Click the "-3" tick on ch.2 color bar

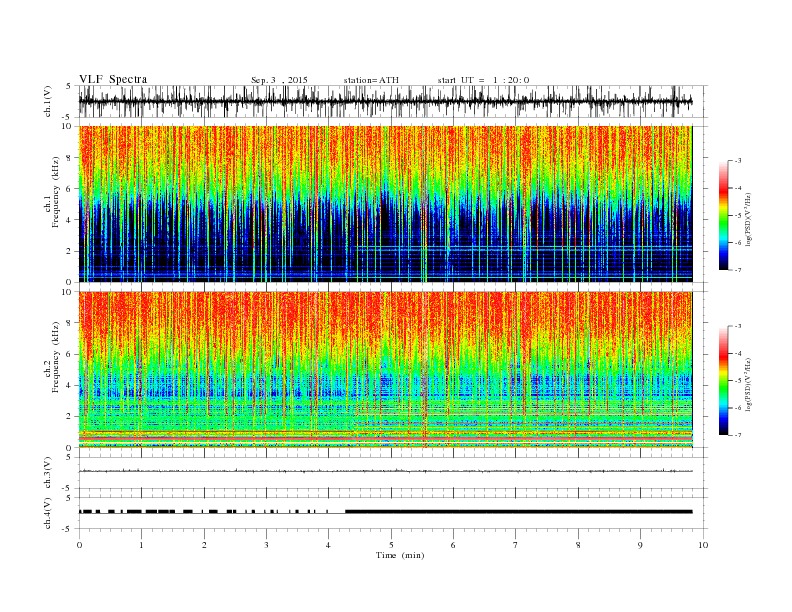point(738,326)
